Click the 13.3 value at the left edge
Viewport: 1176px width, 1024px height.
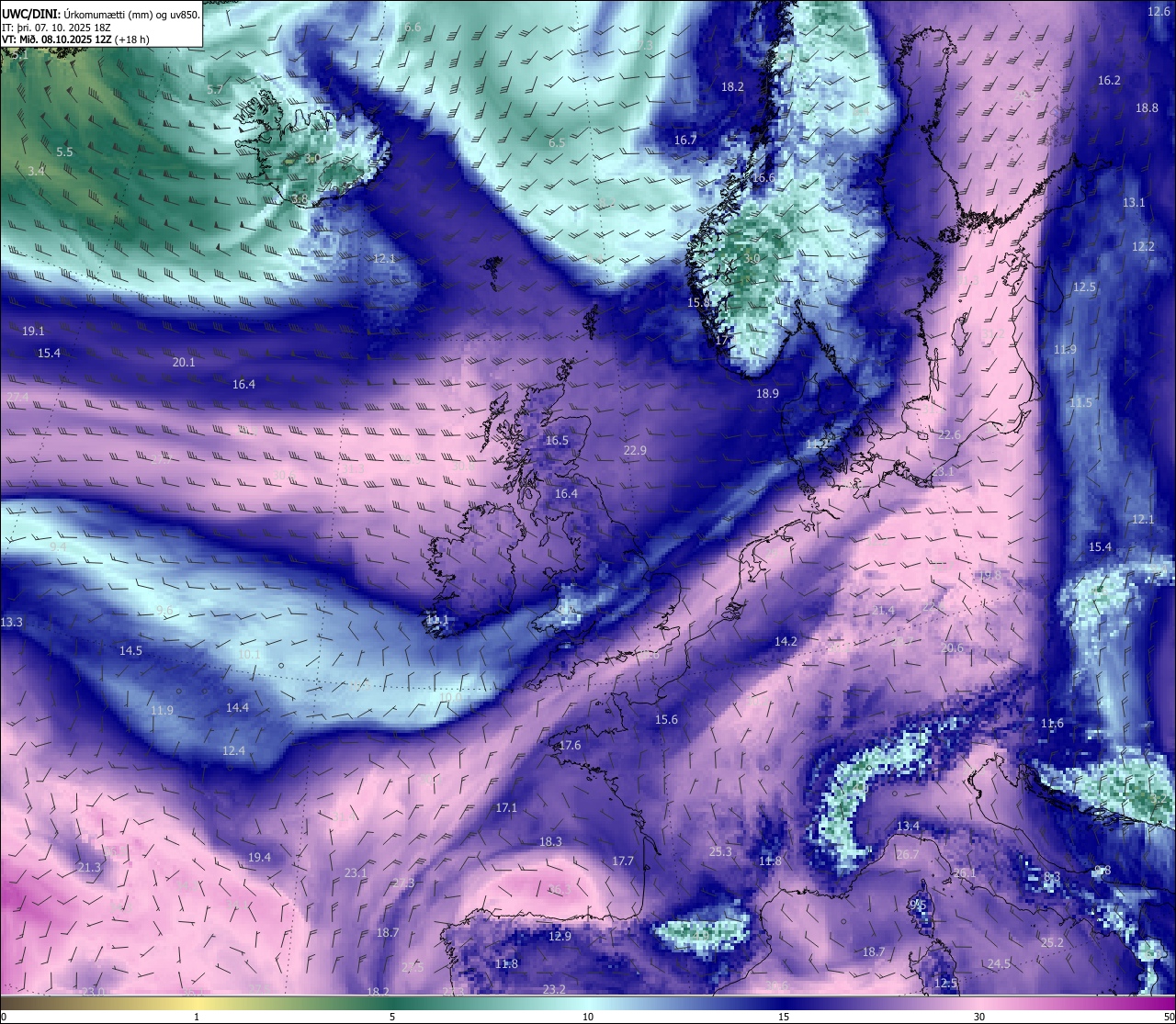coord(11,623)
